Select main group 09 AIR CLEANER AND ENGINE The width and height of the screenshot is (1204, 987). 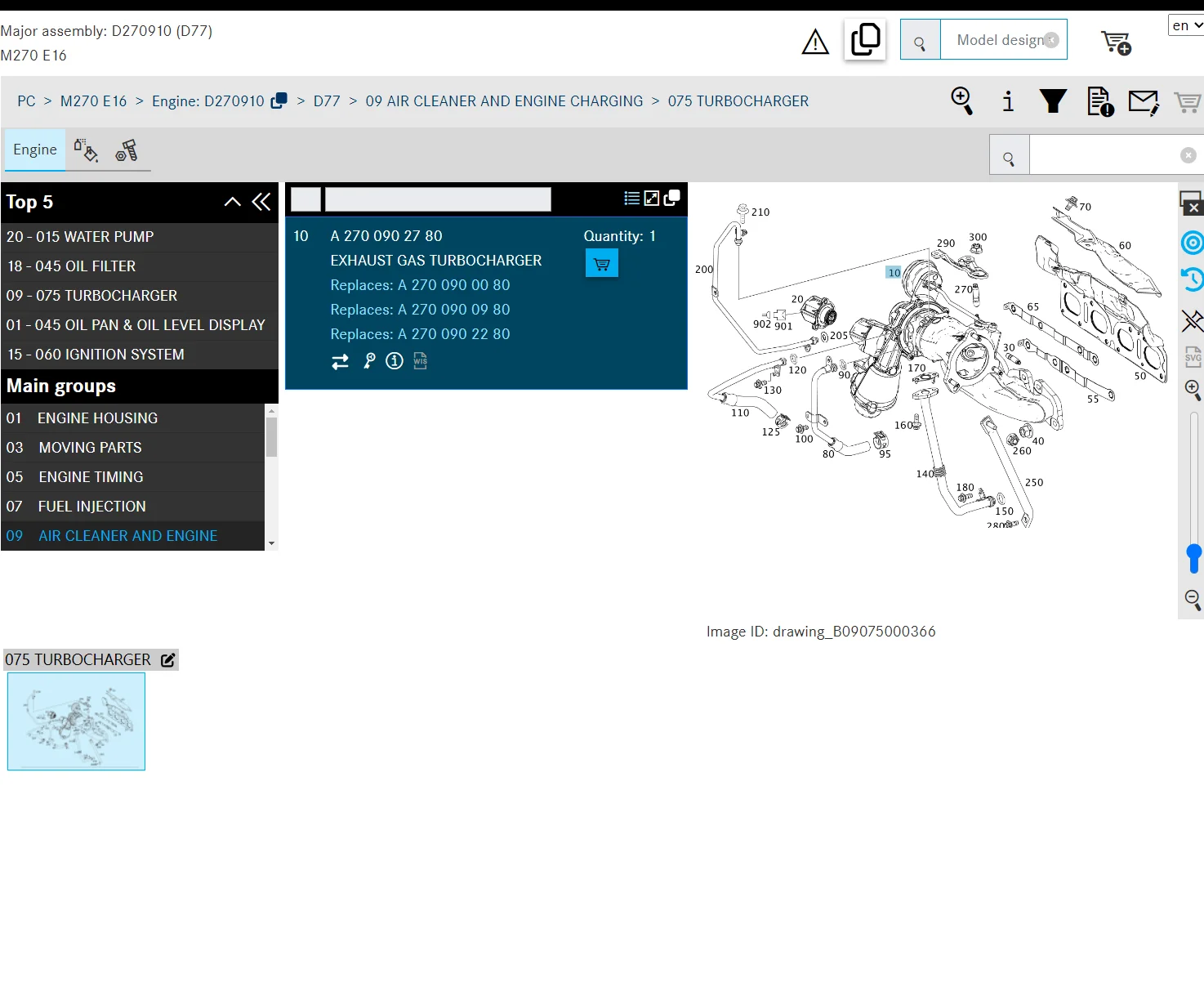(x=133, y=536)
